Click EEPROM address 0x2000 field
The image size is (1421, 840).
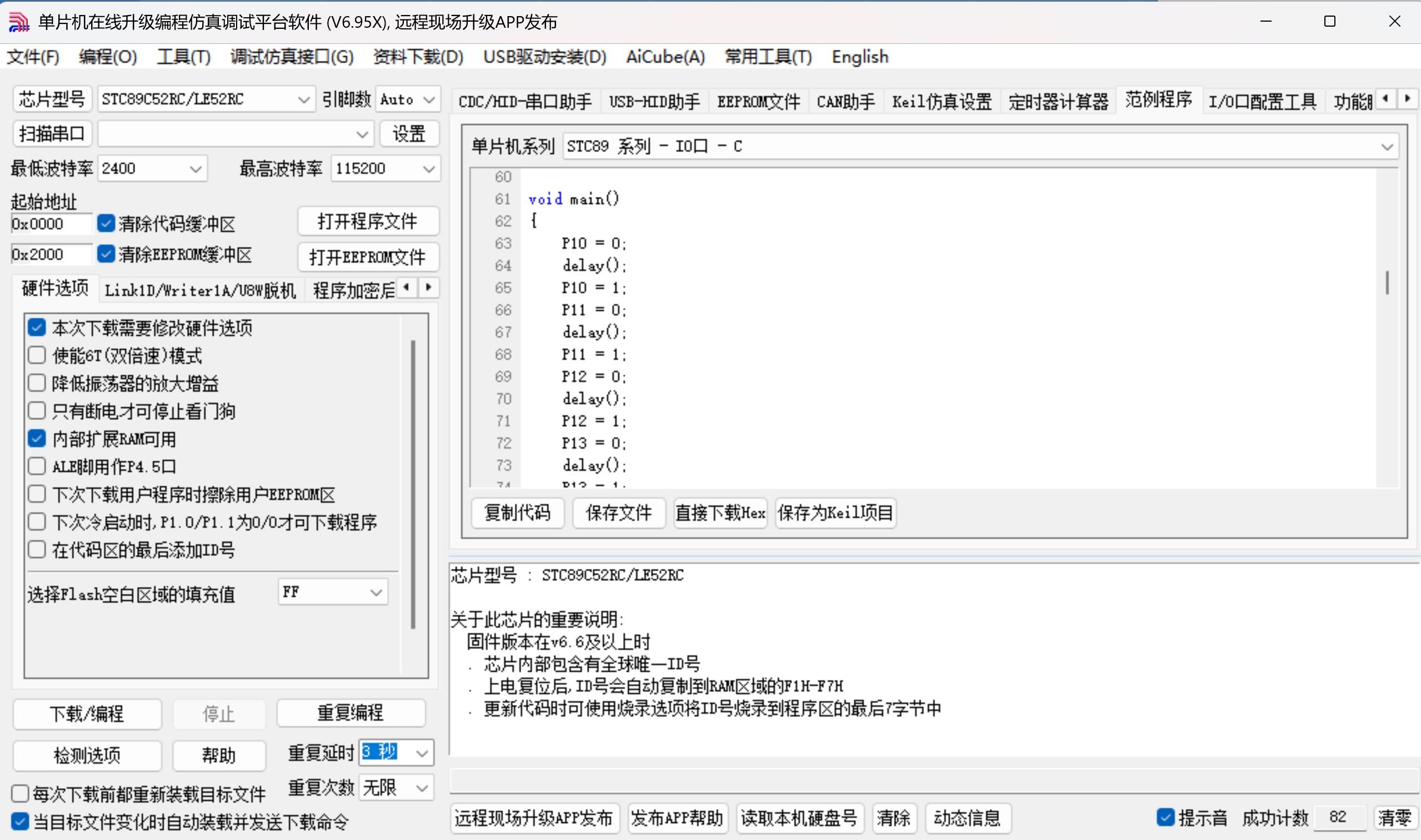(51, 254)
